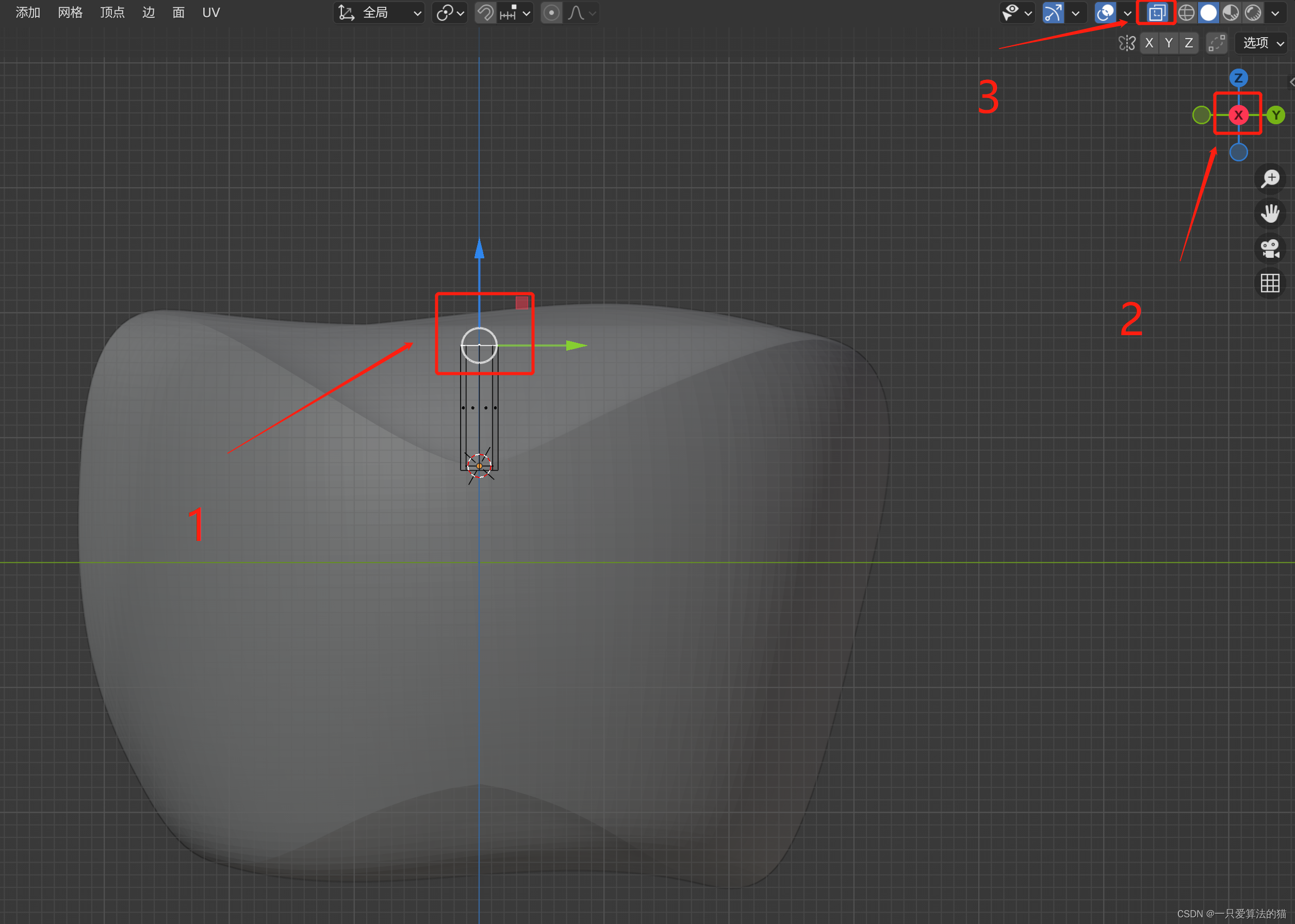Click the red X axis gizmo ball
Viewport: 1295px width, 924px height.
[x=1238, y=115]
